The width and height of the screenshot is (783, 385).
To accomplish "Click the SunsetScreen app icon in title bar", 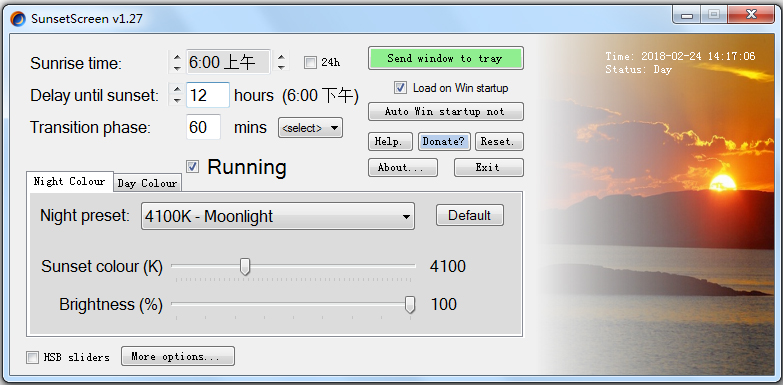I will pos(18,19).
